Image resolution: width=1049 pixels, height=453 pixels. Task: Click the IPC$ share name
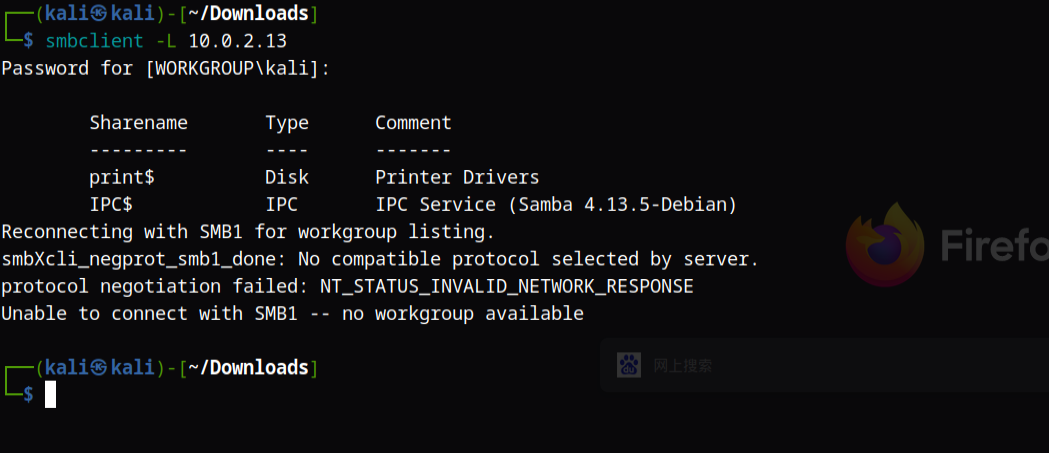111,204
